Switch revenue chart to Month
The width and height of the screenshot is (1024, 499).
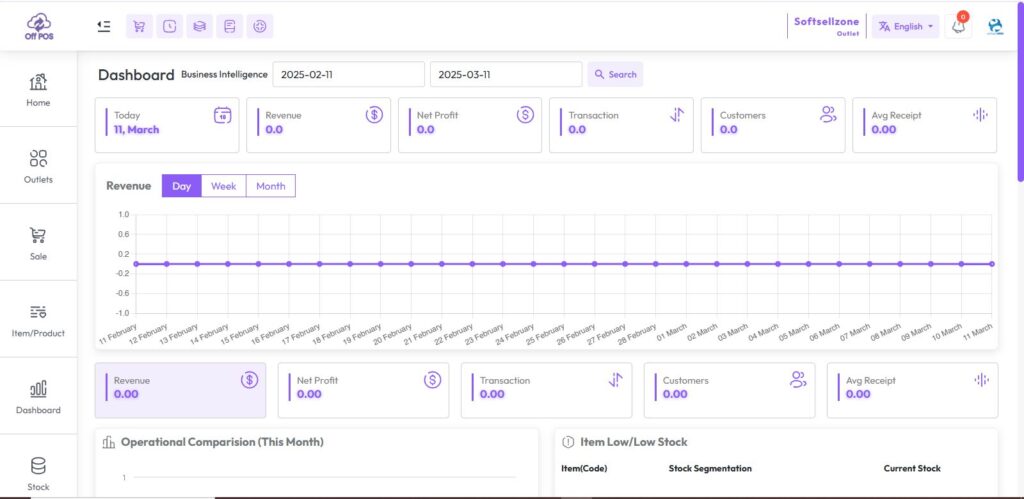(270, 186)
